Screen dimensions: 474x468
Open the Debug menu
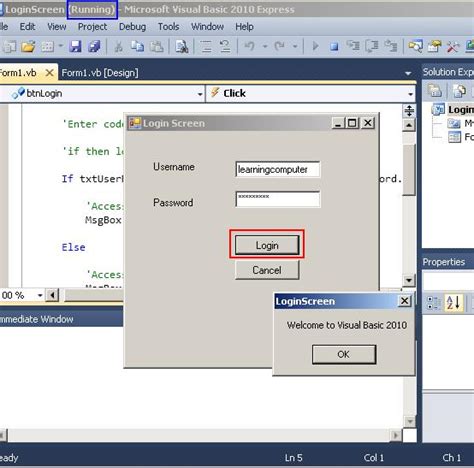pyautogui.click(x=132, y=27)
